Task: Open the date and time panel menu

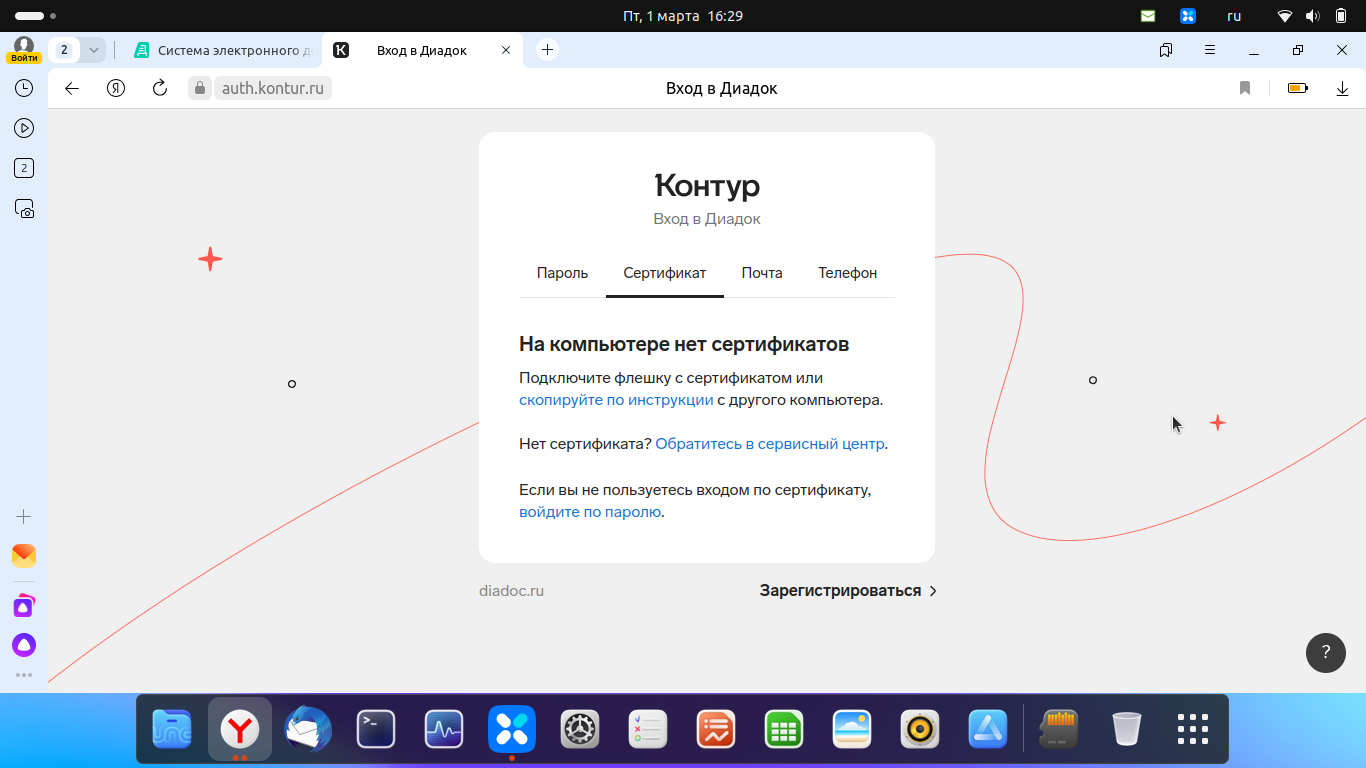Action: tap(682, 16)
